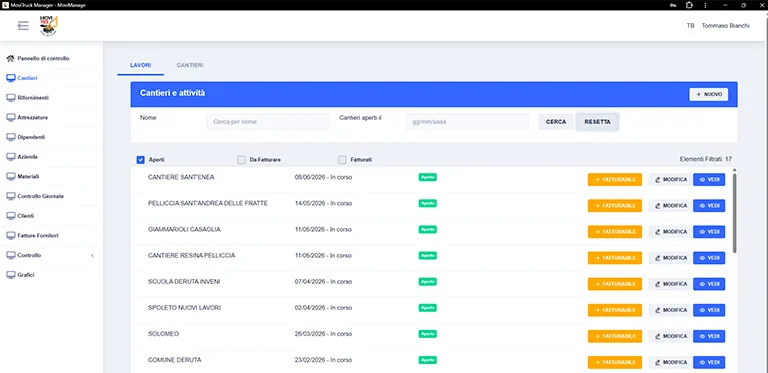Click the TB user avatar
The width and height of the screenshot is (768, 373).
(x=690, y=25)
